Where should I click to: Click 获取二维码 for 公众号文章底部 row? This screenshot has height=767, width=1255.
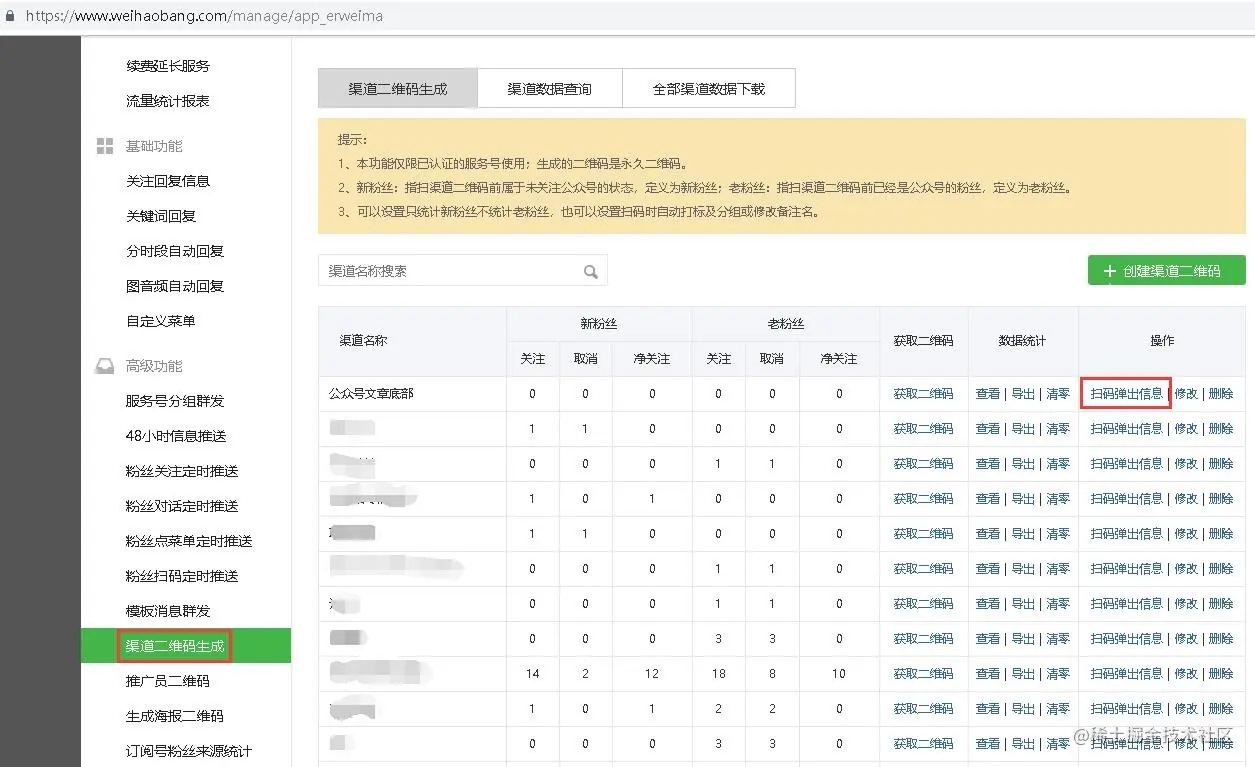click(x=923, y=393)
